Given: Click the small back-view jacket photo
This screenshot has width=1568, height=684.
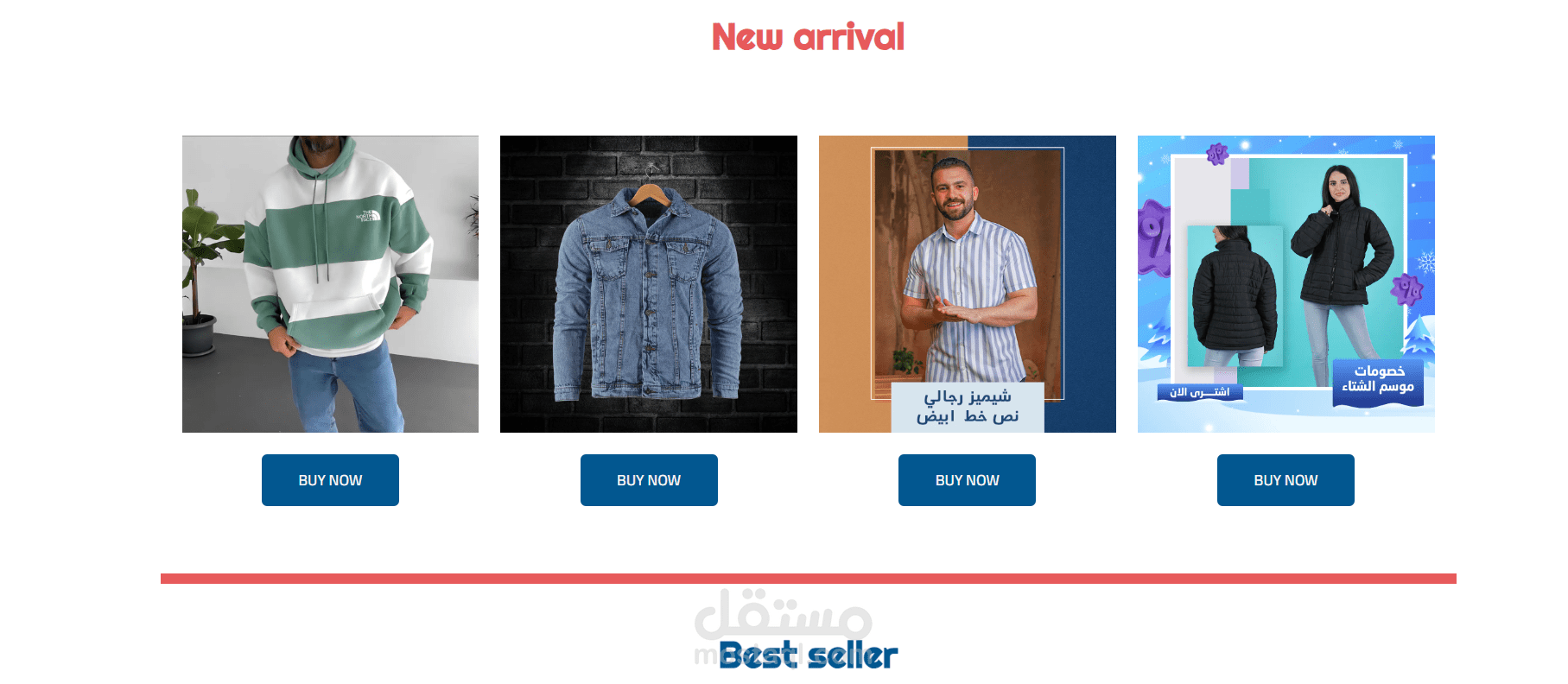Looking at the screenshot, I should pos(1235,295).
